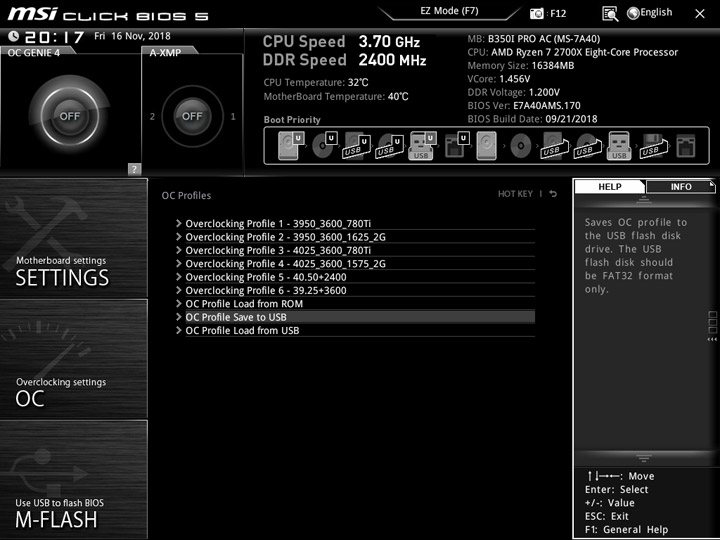Select A-XMP profile number 2
Screen dimensions: 720x540
152,117
